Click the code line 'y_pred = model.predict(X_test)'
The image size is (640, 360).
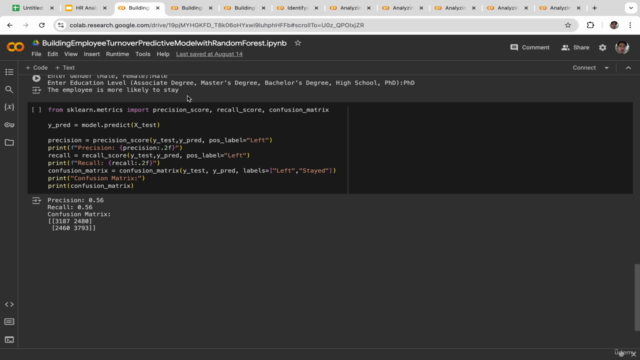pyautogui.click(x=104, y=125)
